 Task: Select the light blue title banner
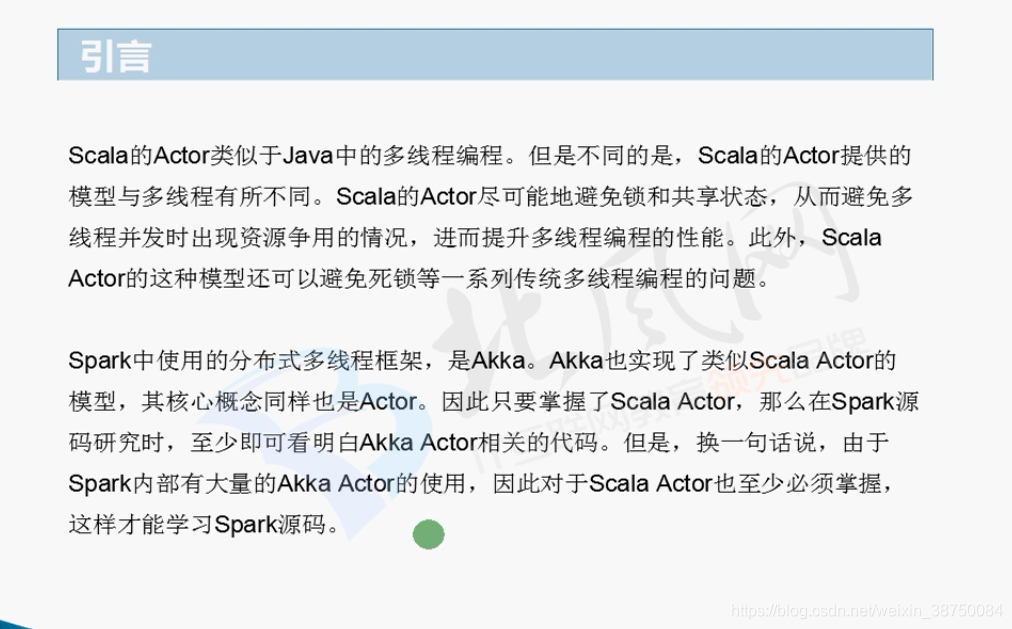[495, 54]
